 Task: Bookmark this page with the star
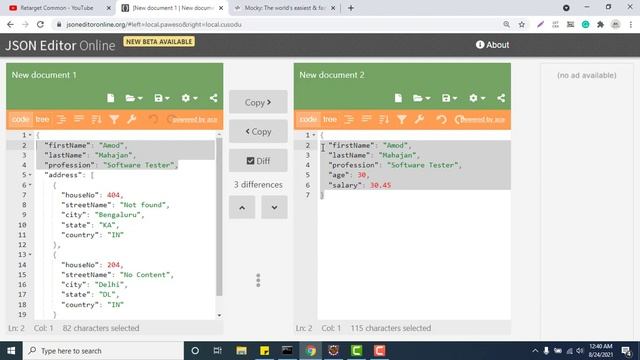tap(522, 24)
